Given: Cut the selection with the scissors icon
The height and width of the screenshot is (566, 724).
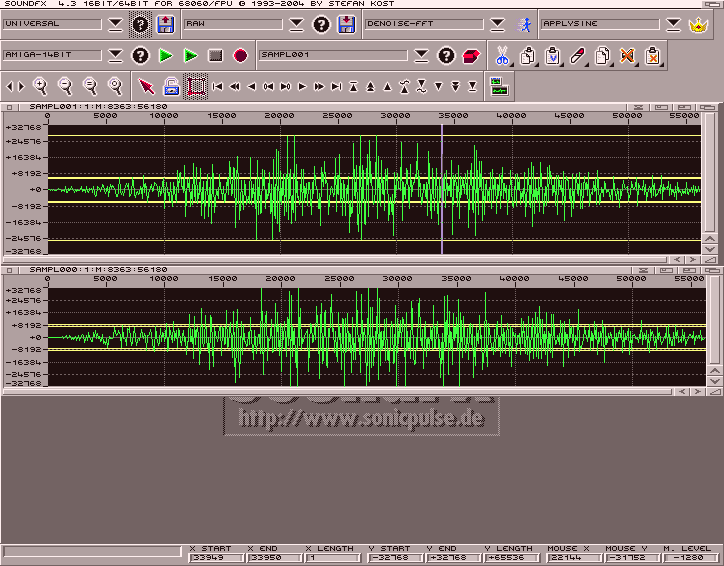Looking at the screenshot, I should click(502, 55).
